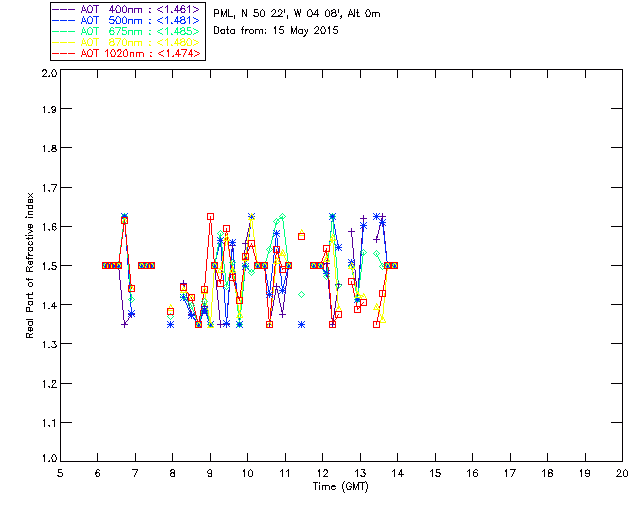Click the x-axis tick label 14

398,473
